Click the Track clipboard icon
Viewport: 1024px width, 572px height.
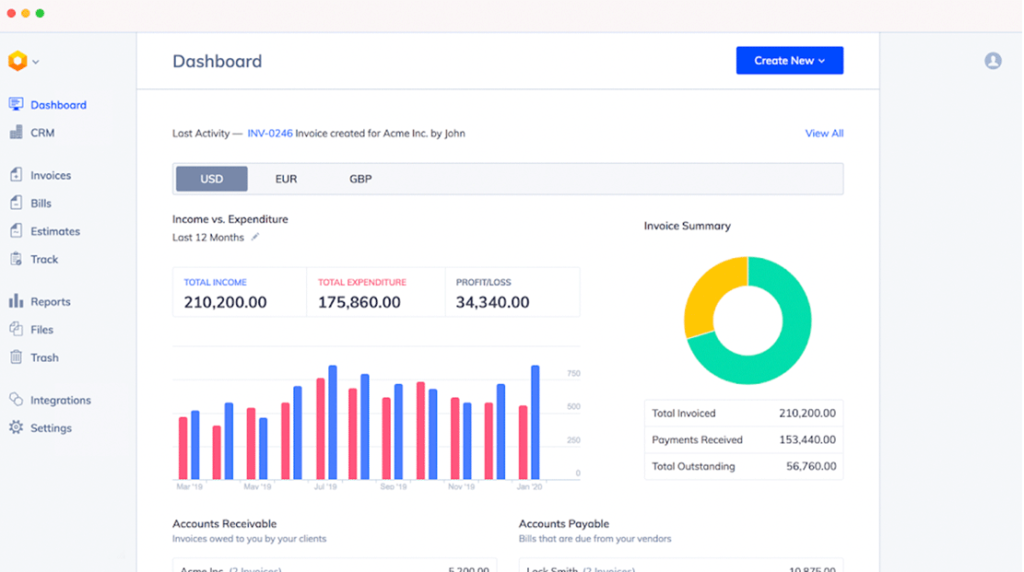click(16, 259)
